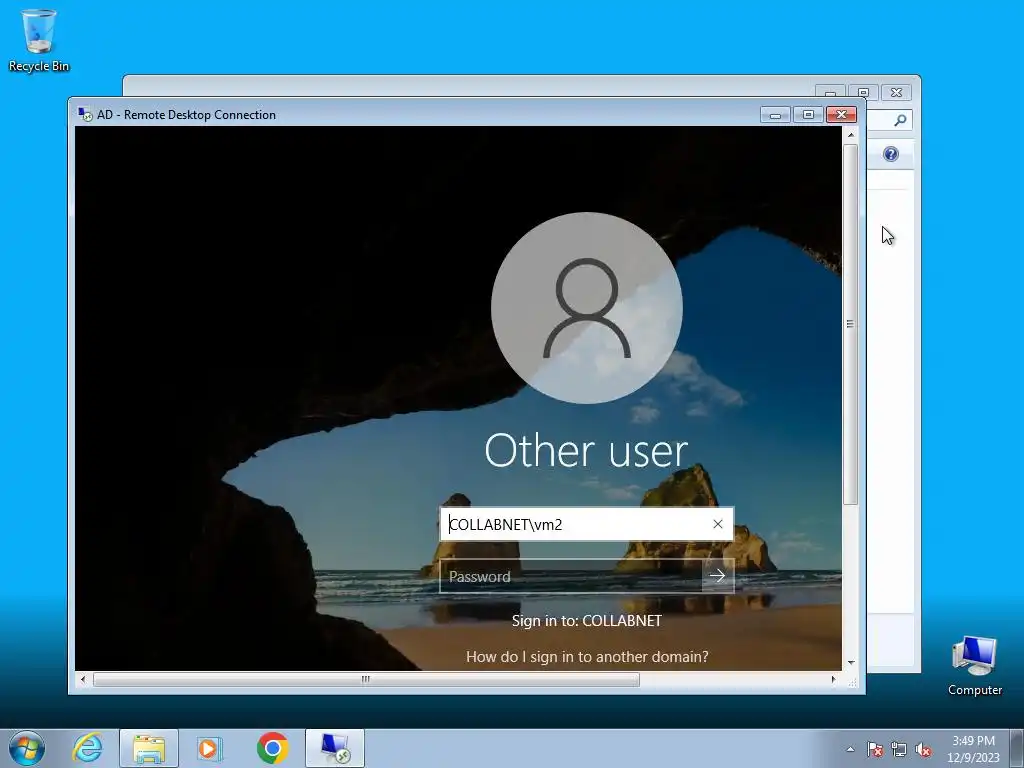Click the 'Other user' heading
Image resolution: width=1024 pixels, height=768 pixels.
(x=586, y=451)
